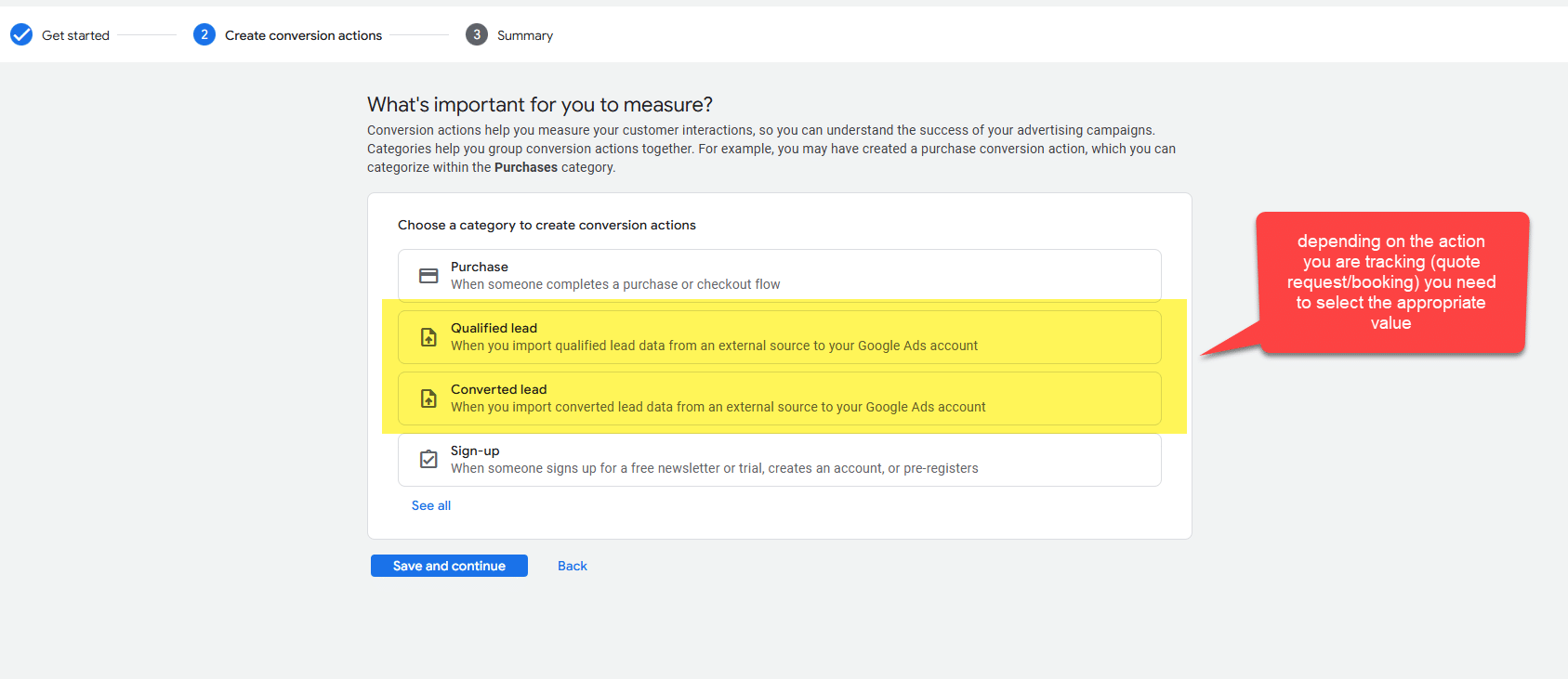The height and width of the screenshot is (679, 1568).
Task: Open the Create conversion actions step label
Action: click(303, 36)
